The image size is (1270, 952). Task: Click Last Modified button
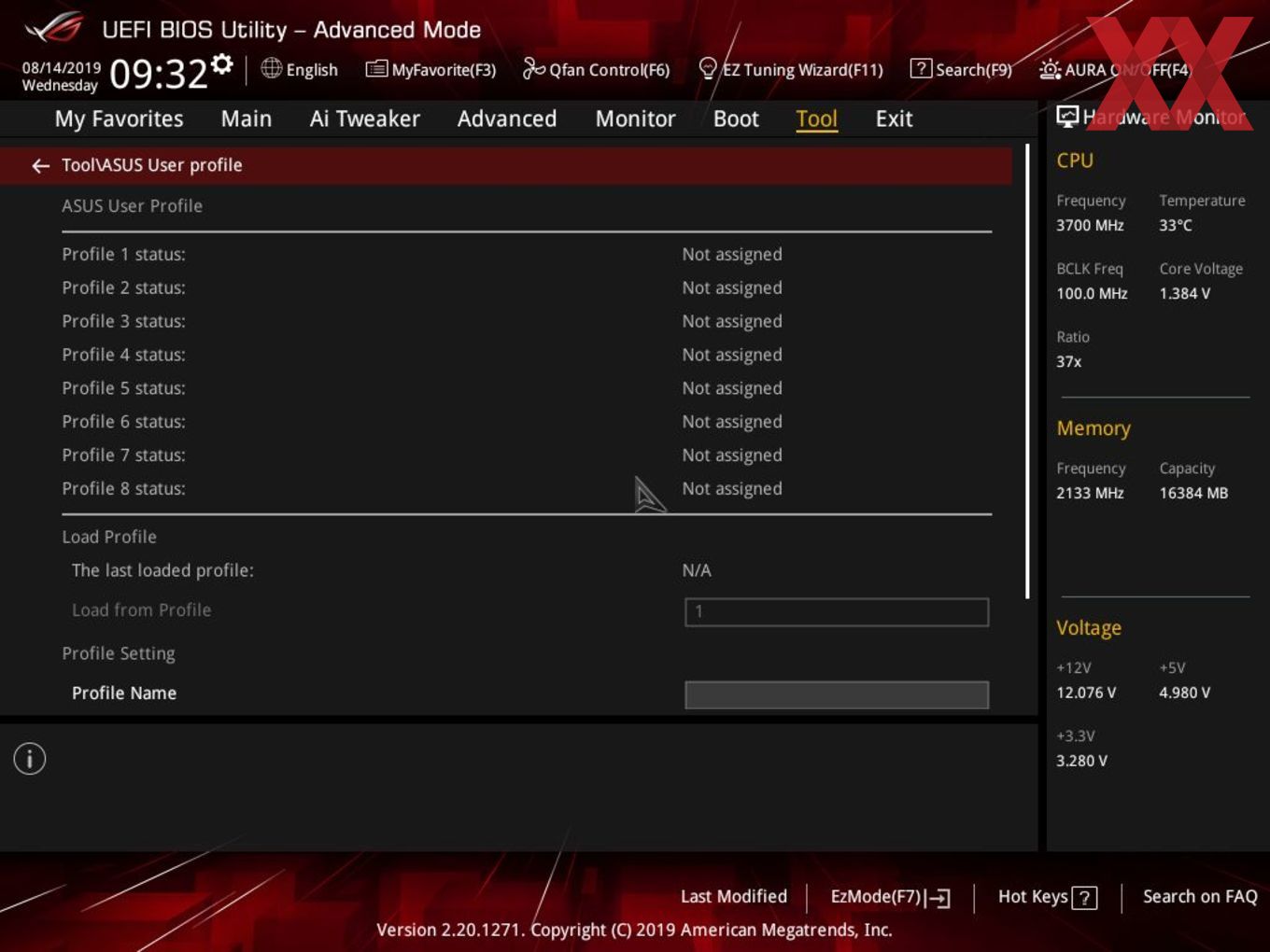point(734,896)
